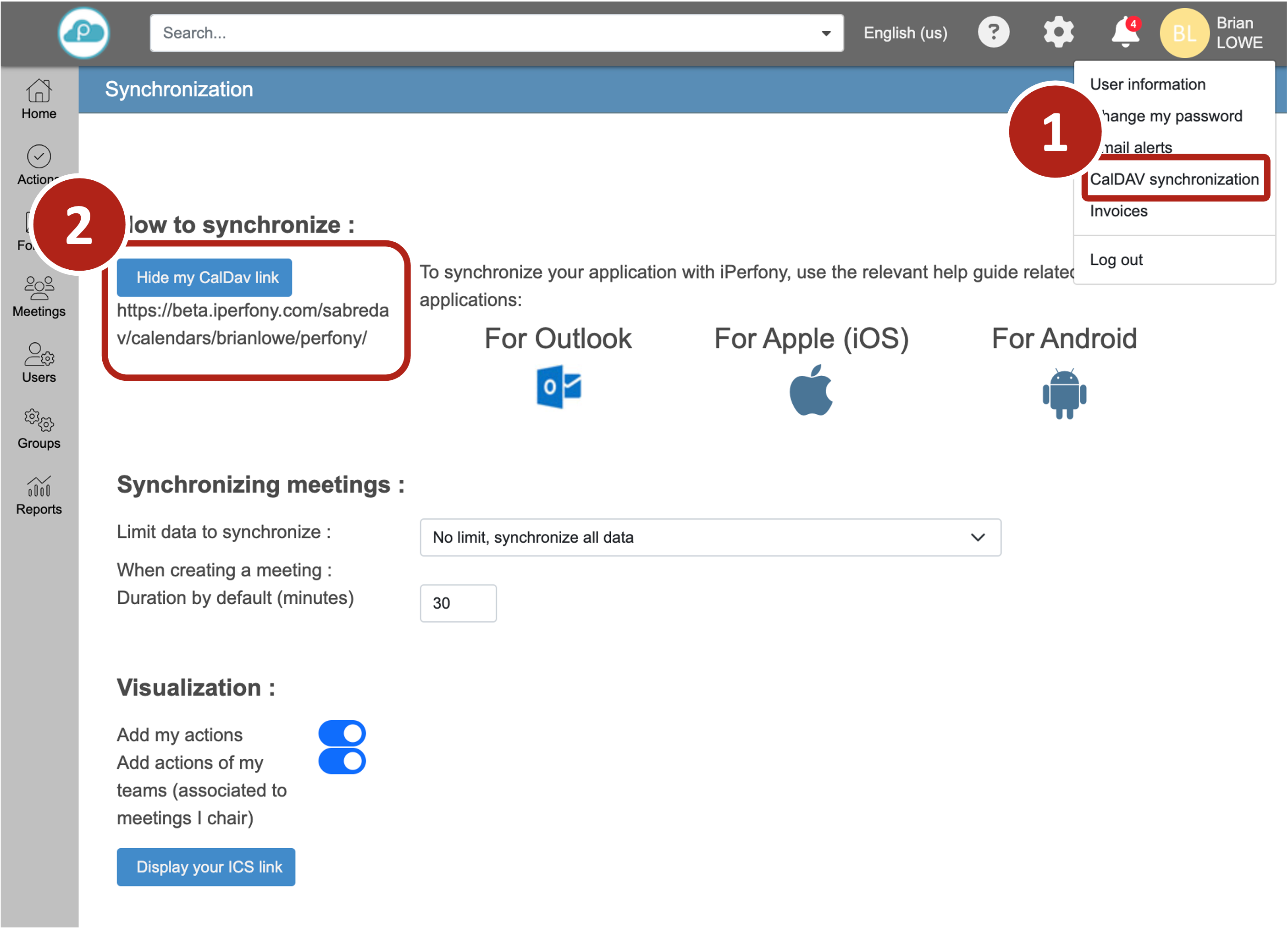This screenshot has width=1288, height=929.
Task: Open the settings gear icon
Action: [1059, 33]
